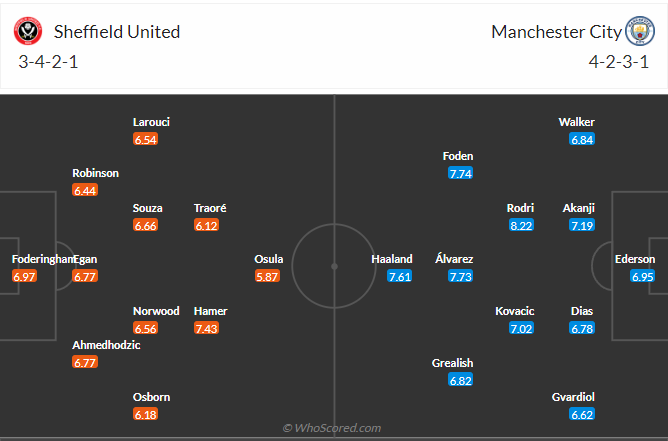Click the Sheffield United club crest
This screenshot has width=668, height=441.
[x=28, y=31]
